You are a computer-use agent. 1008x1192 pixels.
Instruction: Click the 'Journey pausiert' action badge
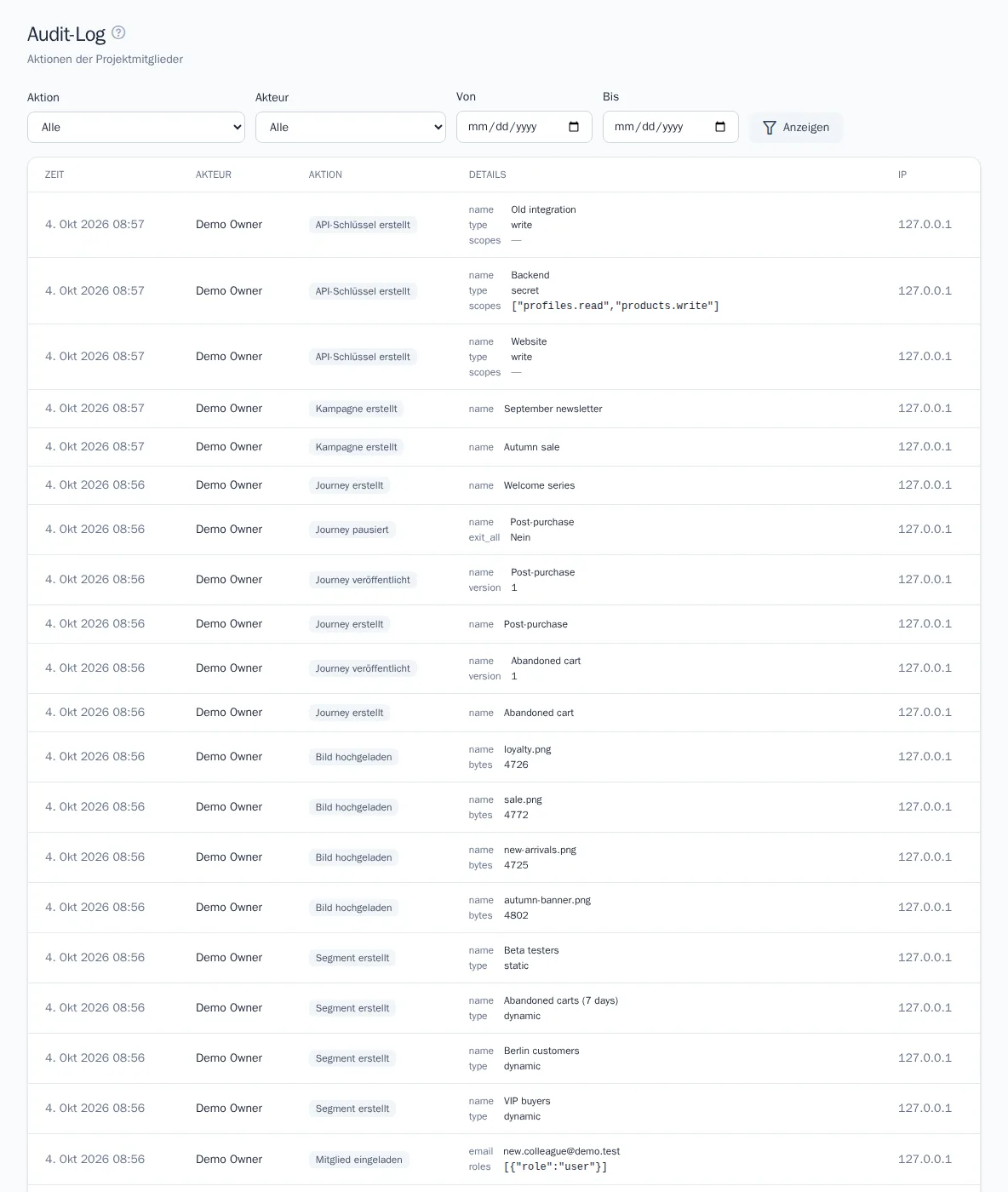click(x=352, y=530)
